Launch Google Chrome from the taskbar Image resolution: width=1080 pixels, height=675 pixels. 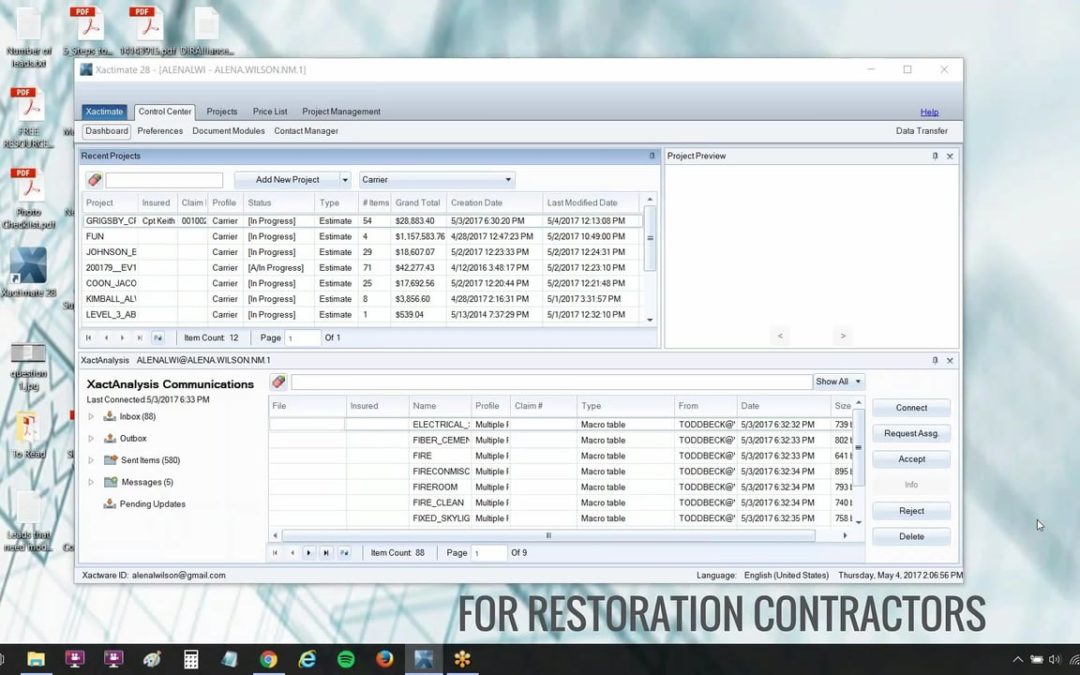269,659
